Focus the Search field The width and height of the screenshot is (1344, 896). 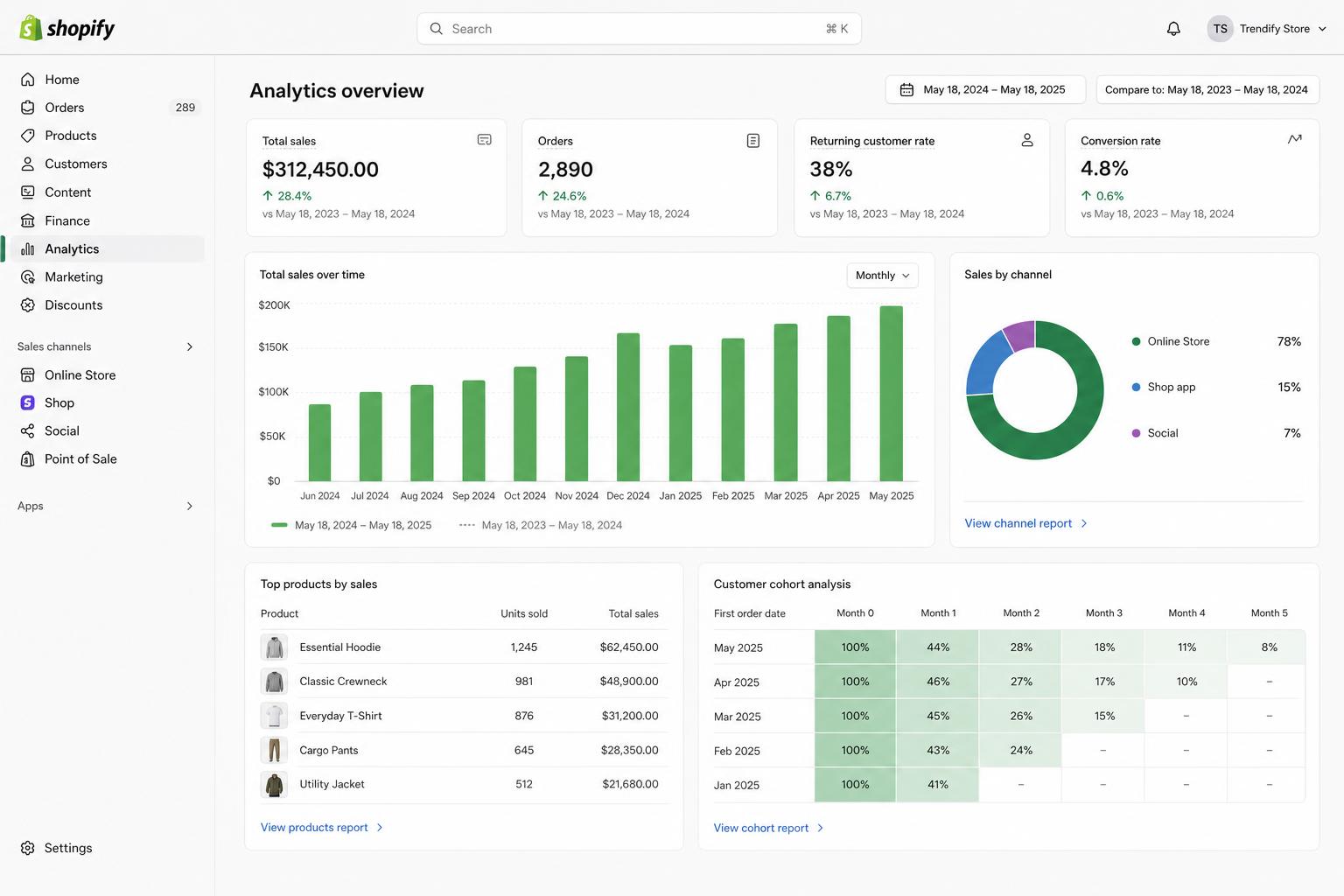(x=639, y=29)
